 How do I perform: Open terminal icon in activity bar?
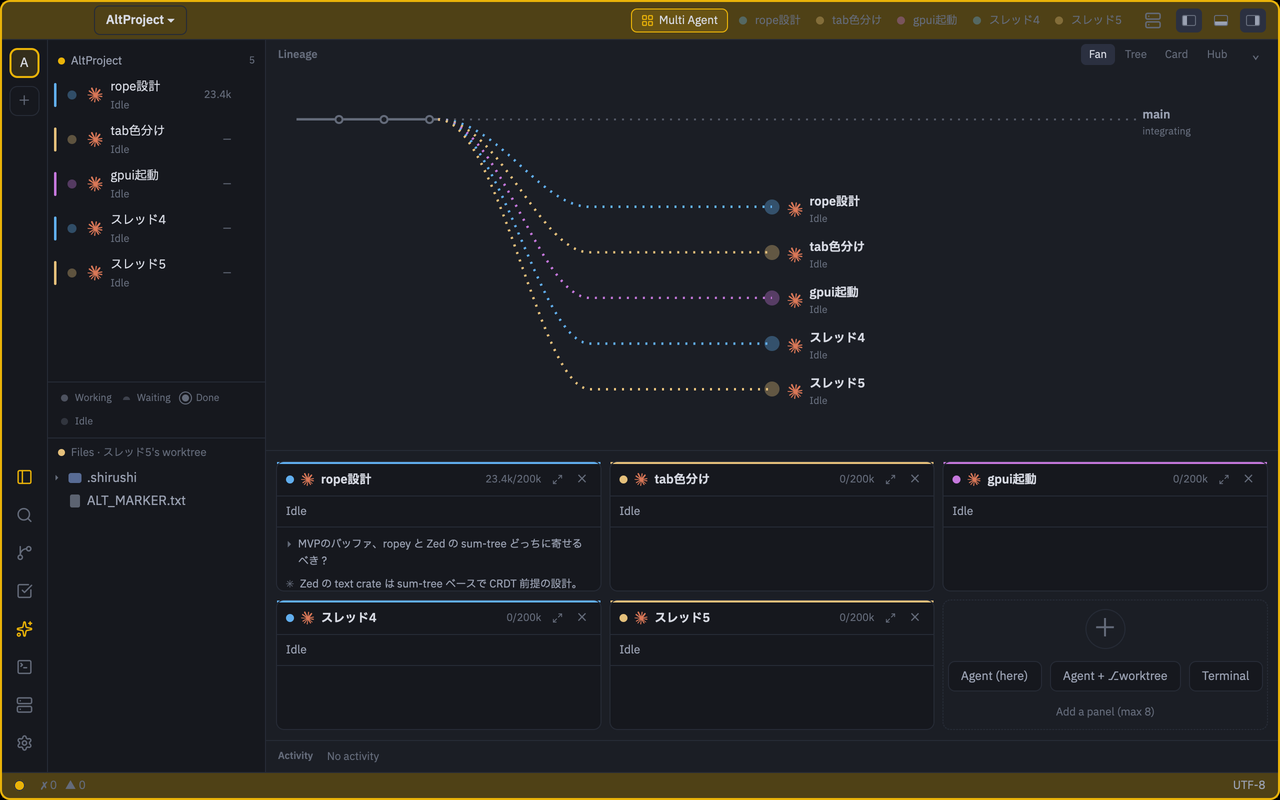tap(25, 667)
